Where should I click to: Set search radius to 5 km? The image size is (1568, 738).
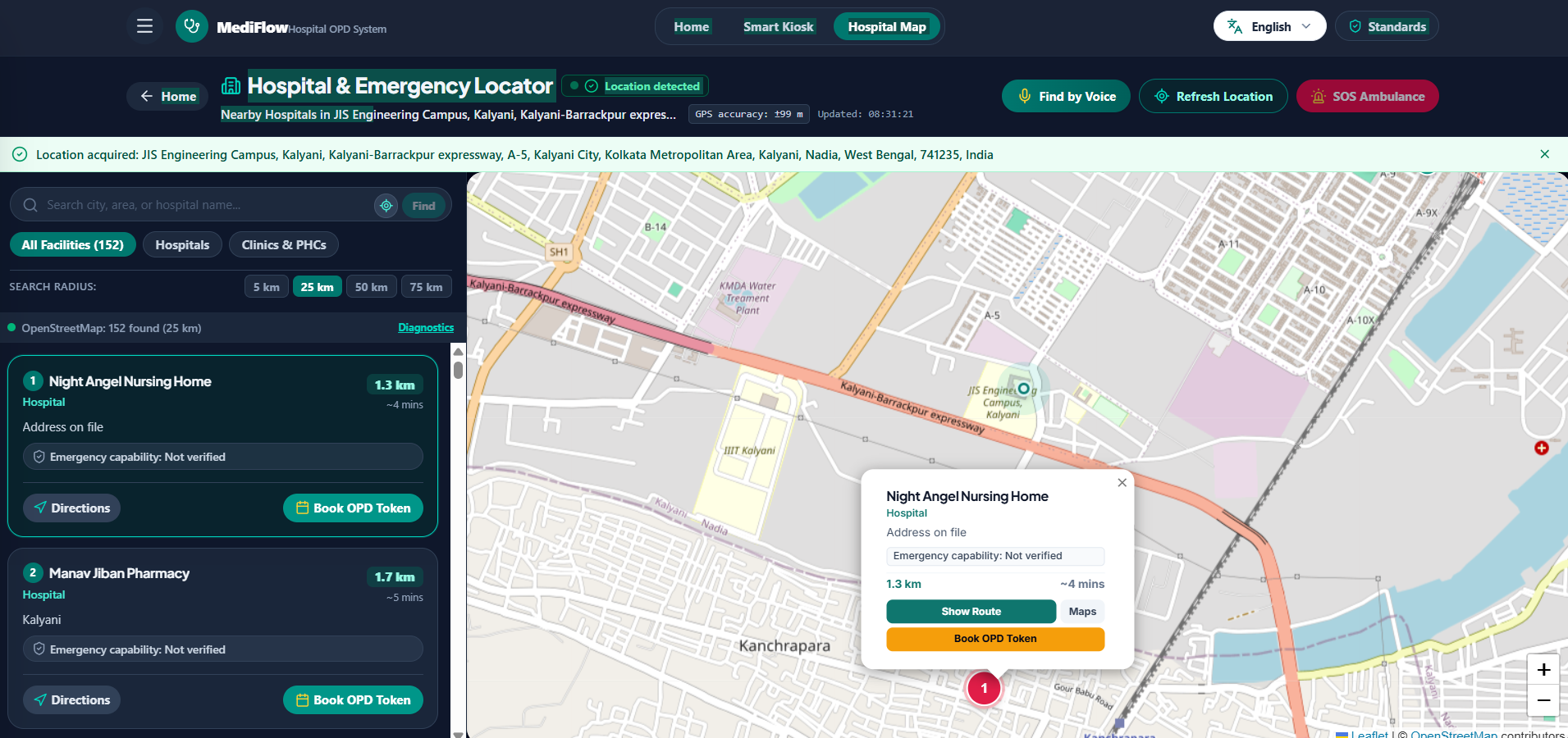[x=266, y=287]
